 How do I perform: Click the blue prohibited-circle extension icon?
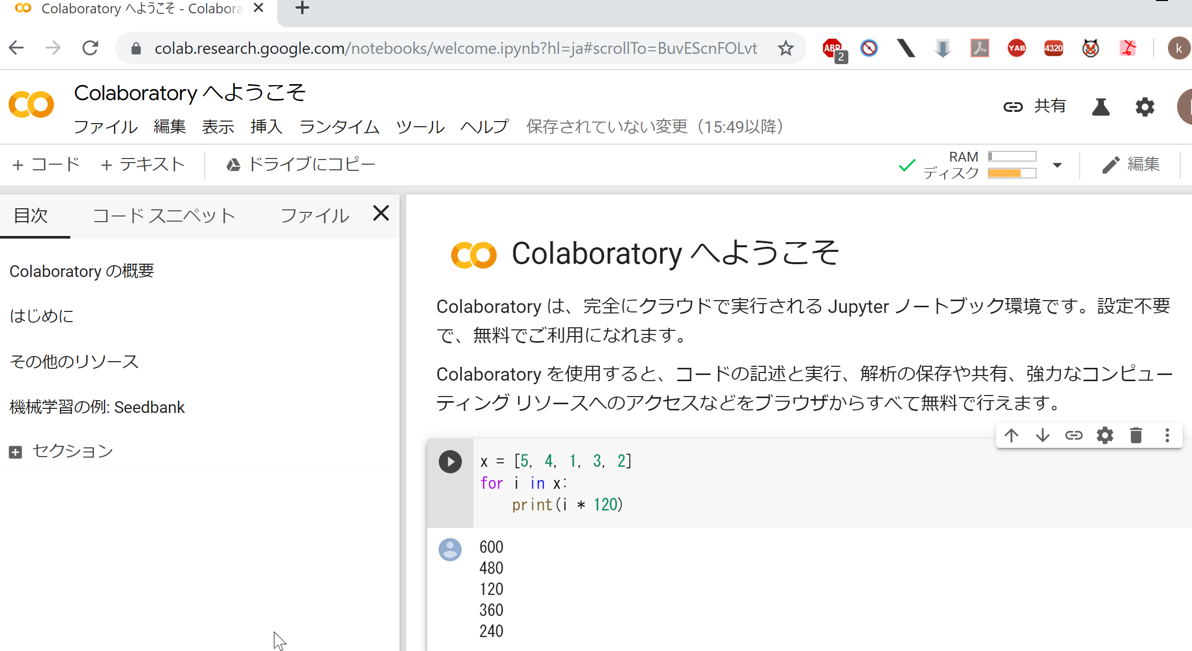869,49
